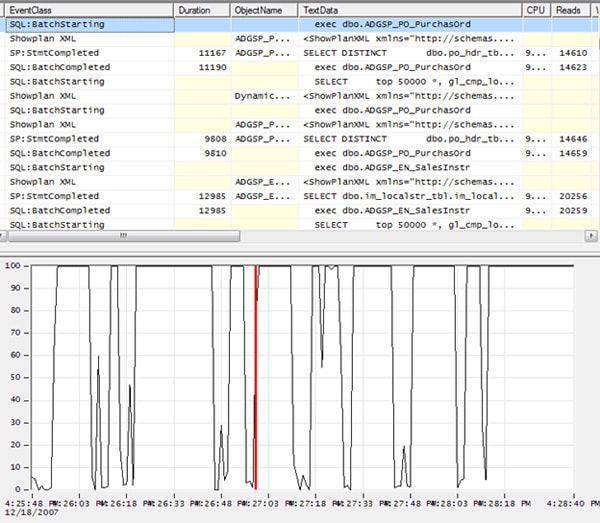Click reads value 14623 cell
The width and height of the screenshot is (600, 523).
click(573, 67)
